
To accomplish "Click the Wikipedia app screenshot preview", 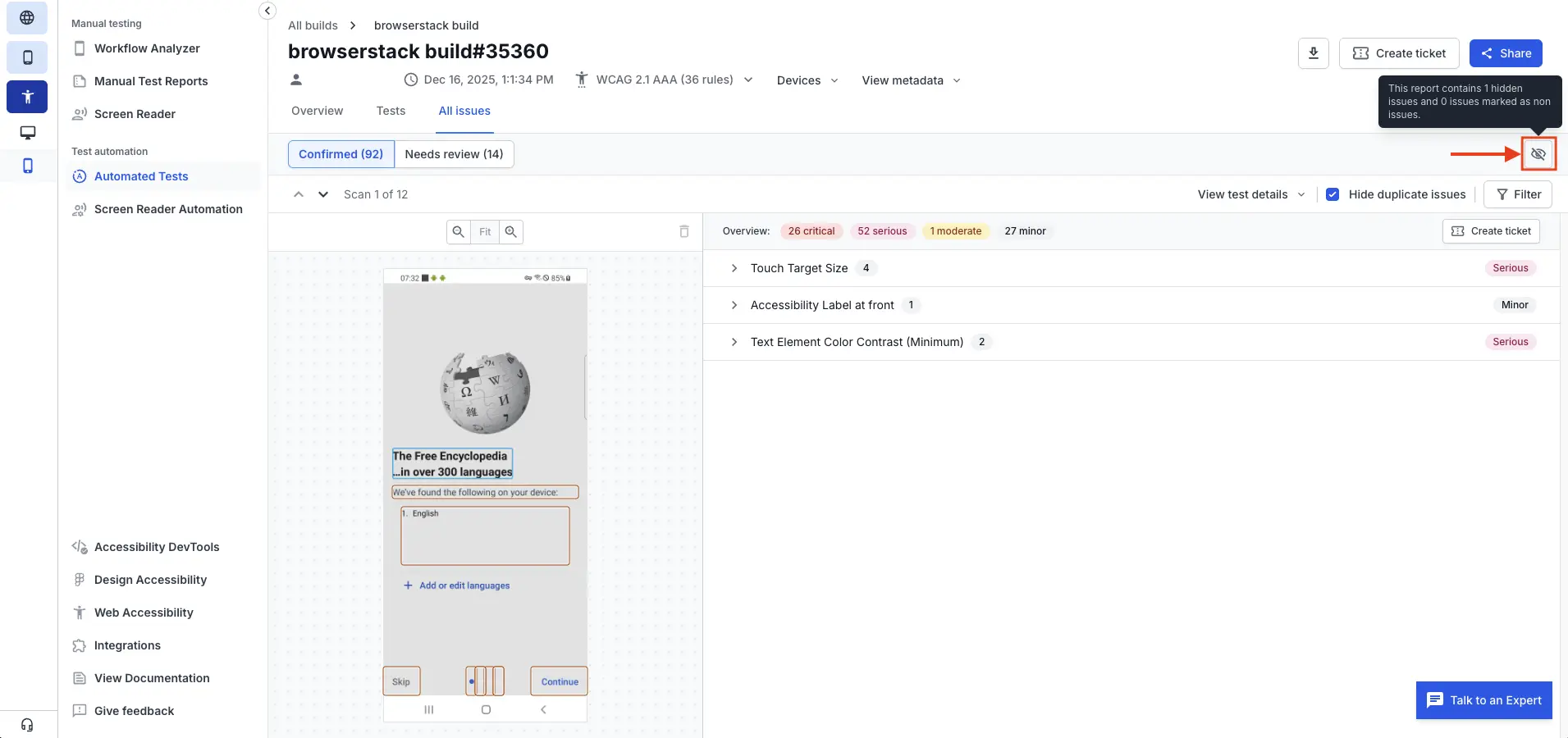I will [485, 492].
